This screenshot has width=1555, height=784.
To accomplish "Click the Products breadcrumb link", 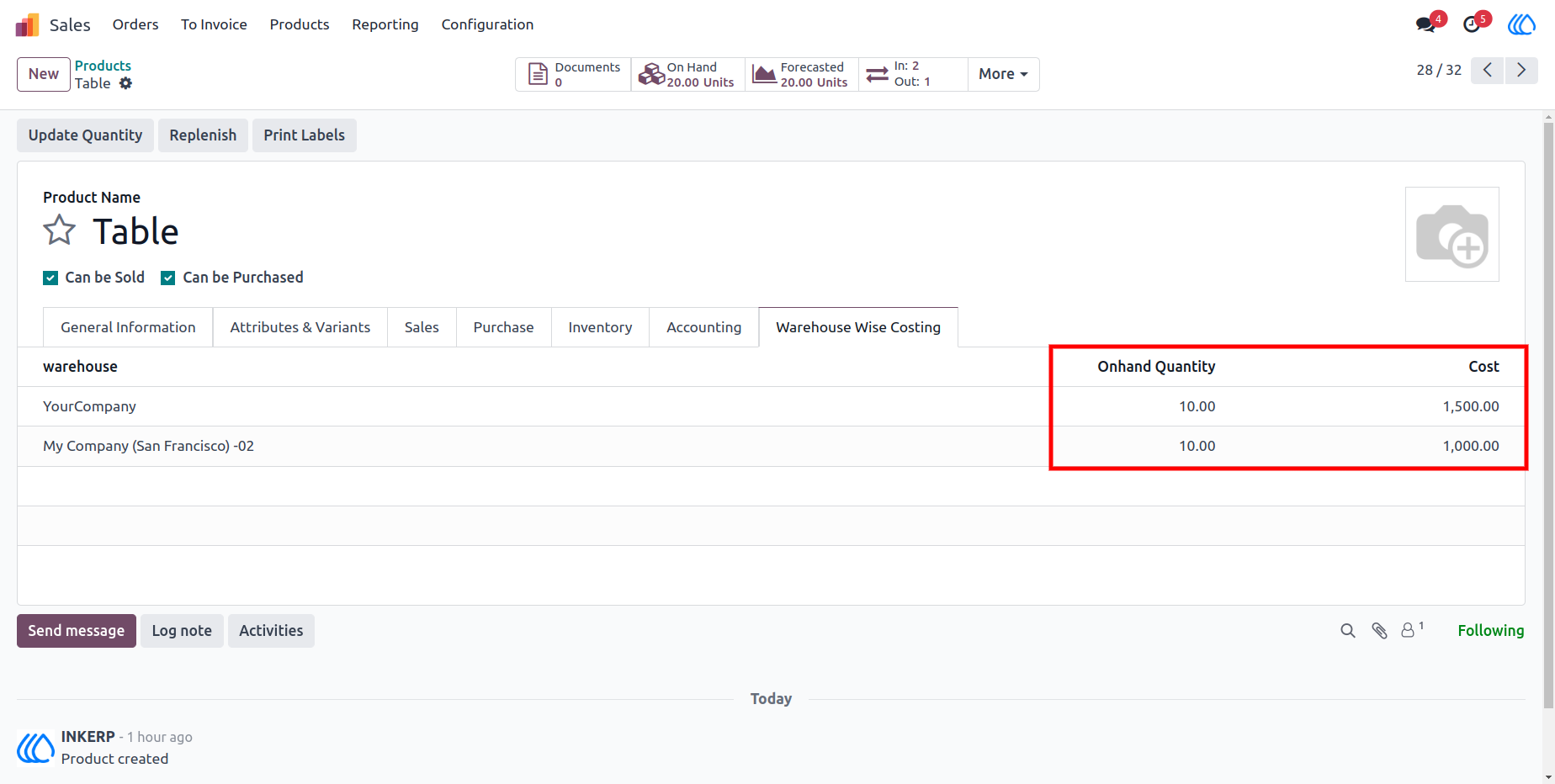I will point(103,66).
